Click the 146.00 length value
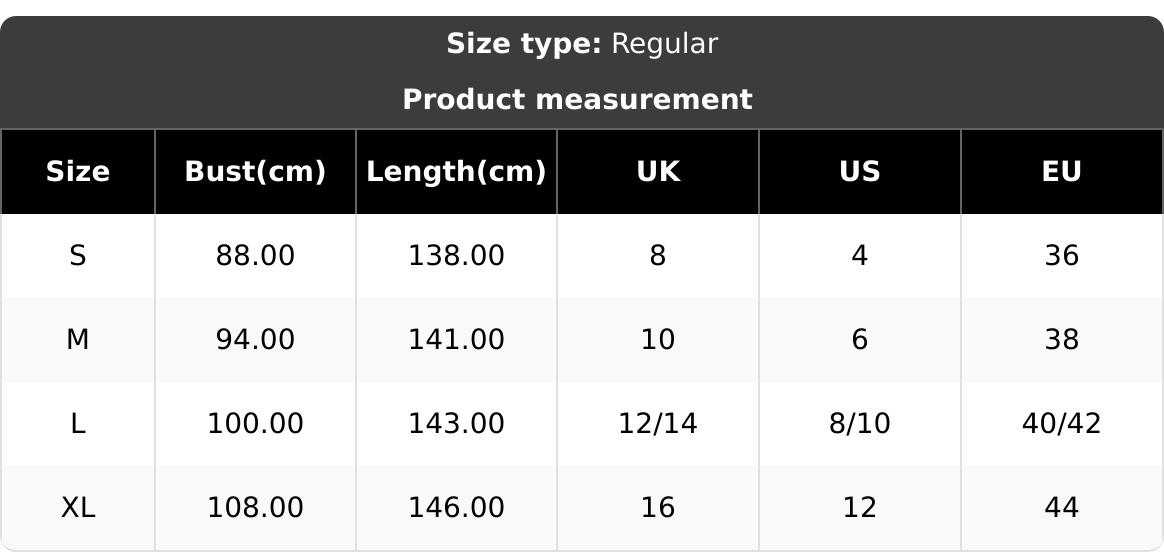 coord(456,508)
